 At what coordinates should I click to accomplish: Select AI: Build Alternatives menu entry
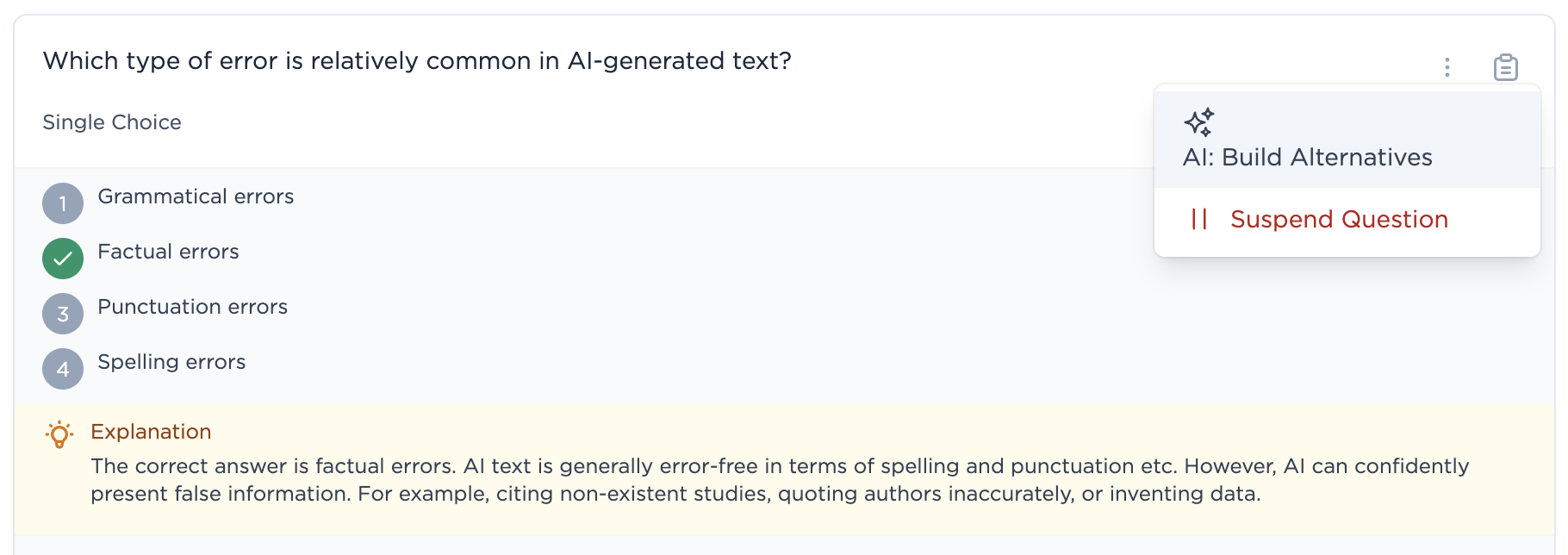1307,157
